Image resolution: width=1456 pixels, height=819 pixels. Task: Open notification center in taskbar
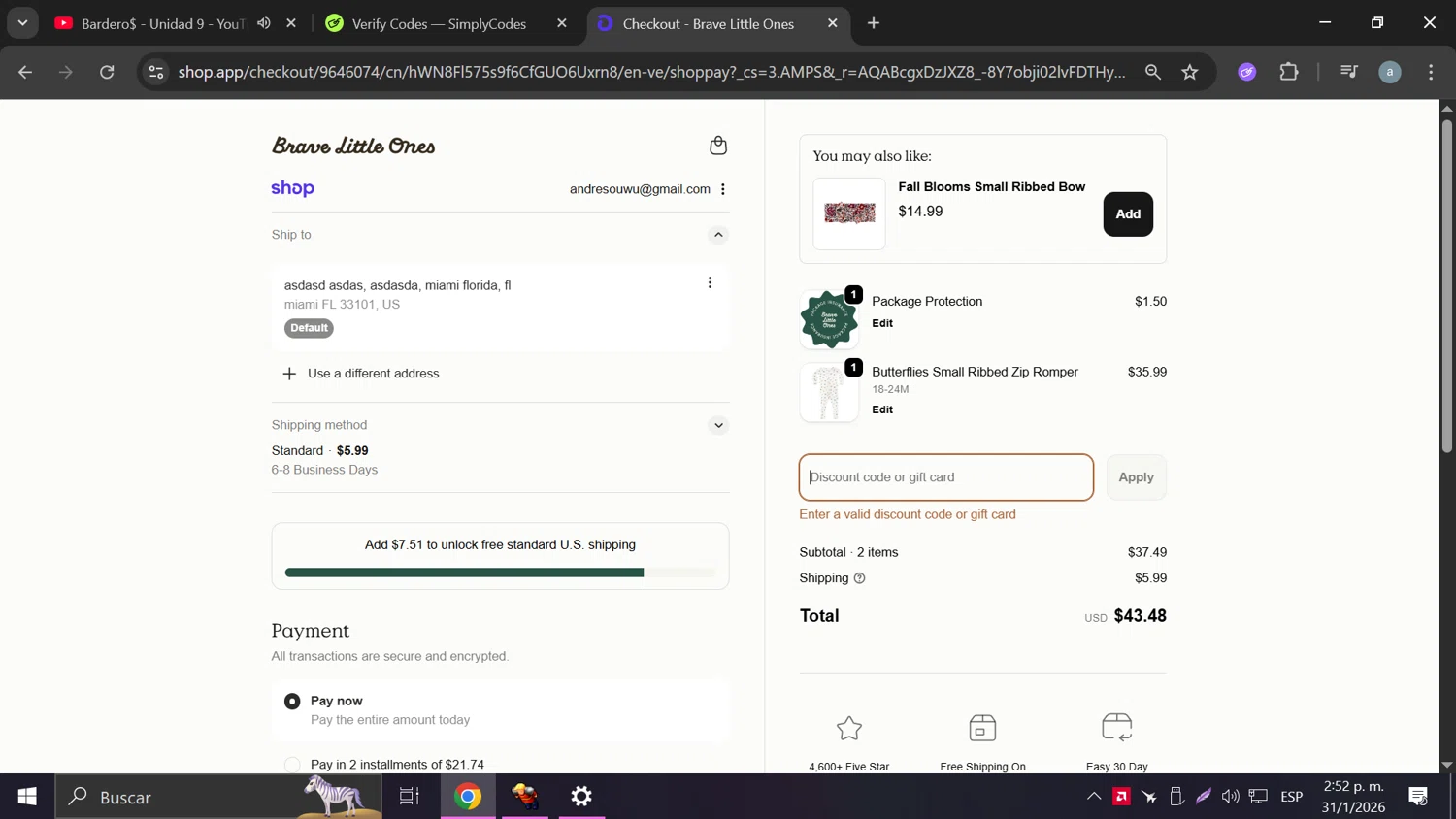pyautogui.click(x=1418, y=797)
